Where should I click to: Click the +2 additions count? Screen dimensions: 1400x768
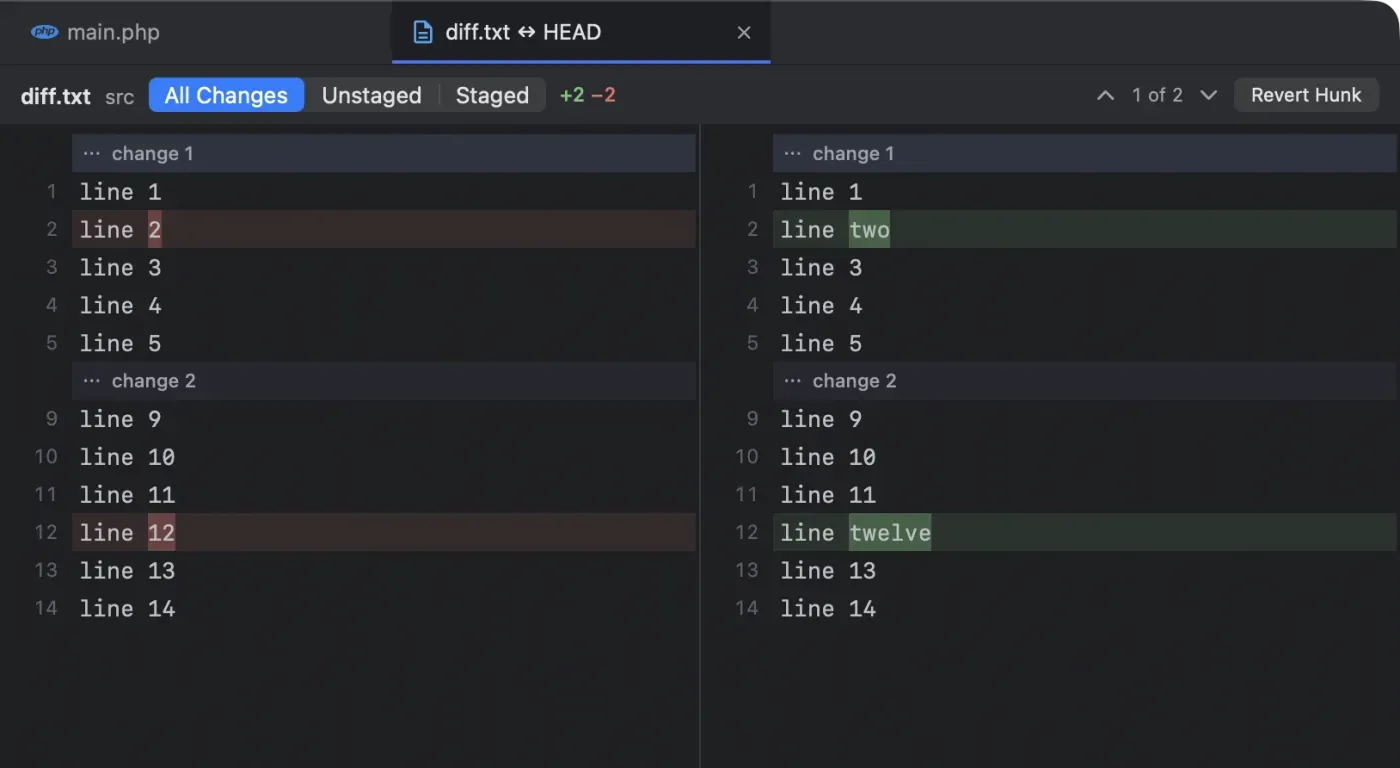(572, 95)
